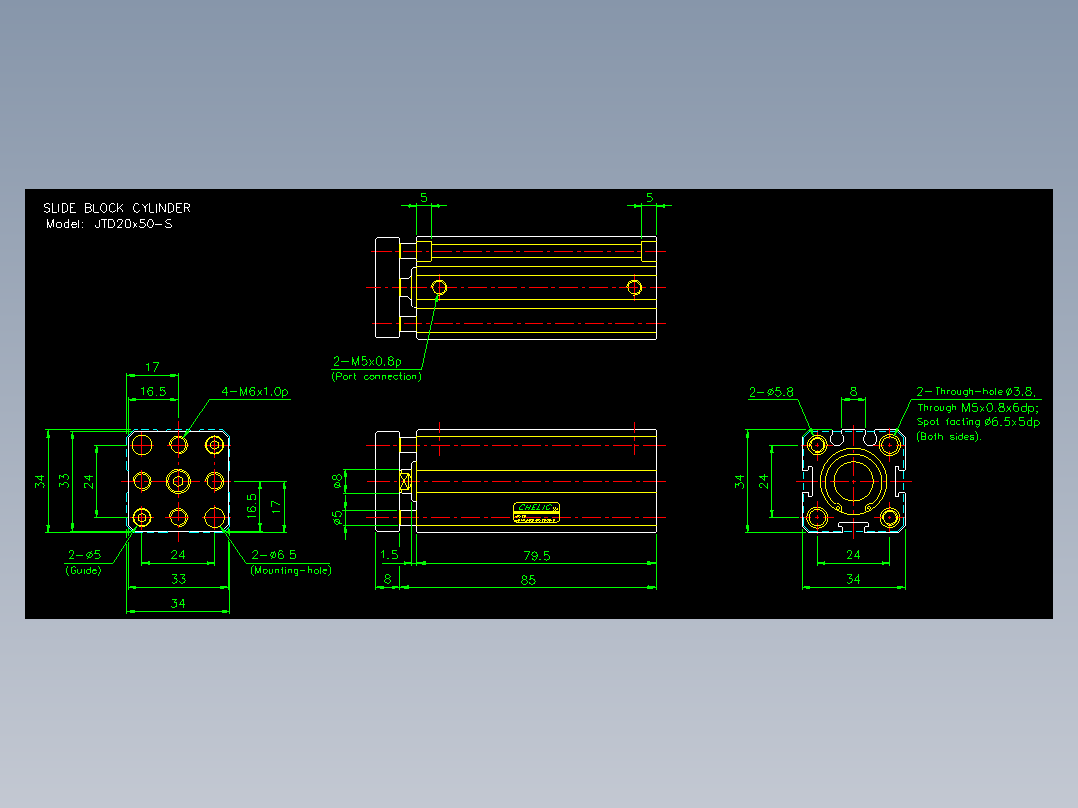
Task: Select the port circle with the M5 leader
Action: 439,287
